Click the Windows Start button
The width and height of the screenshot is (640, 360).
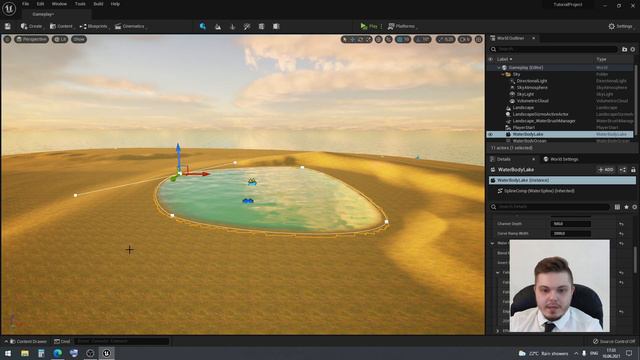tap(8, 353)
